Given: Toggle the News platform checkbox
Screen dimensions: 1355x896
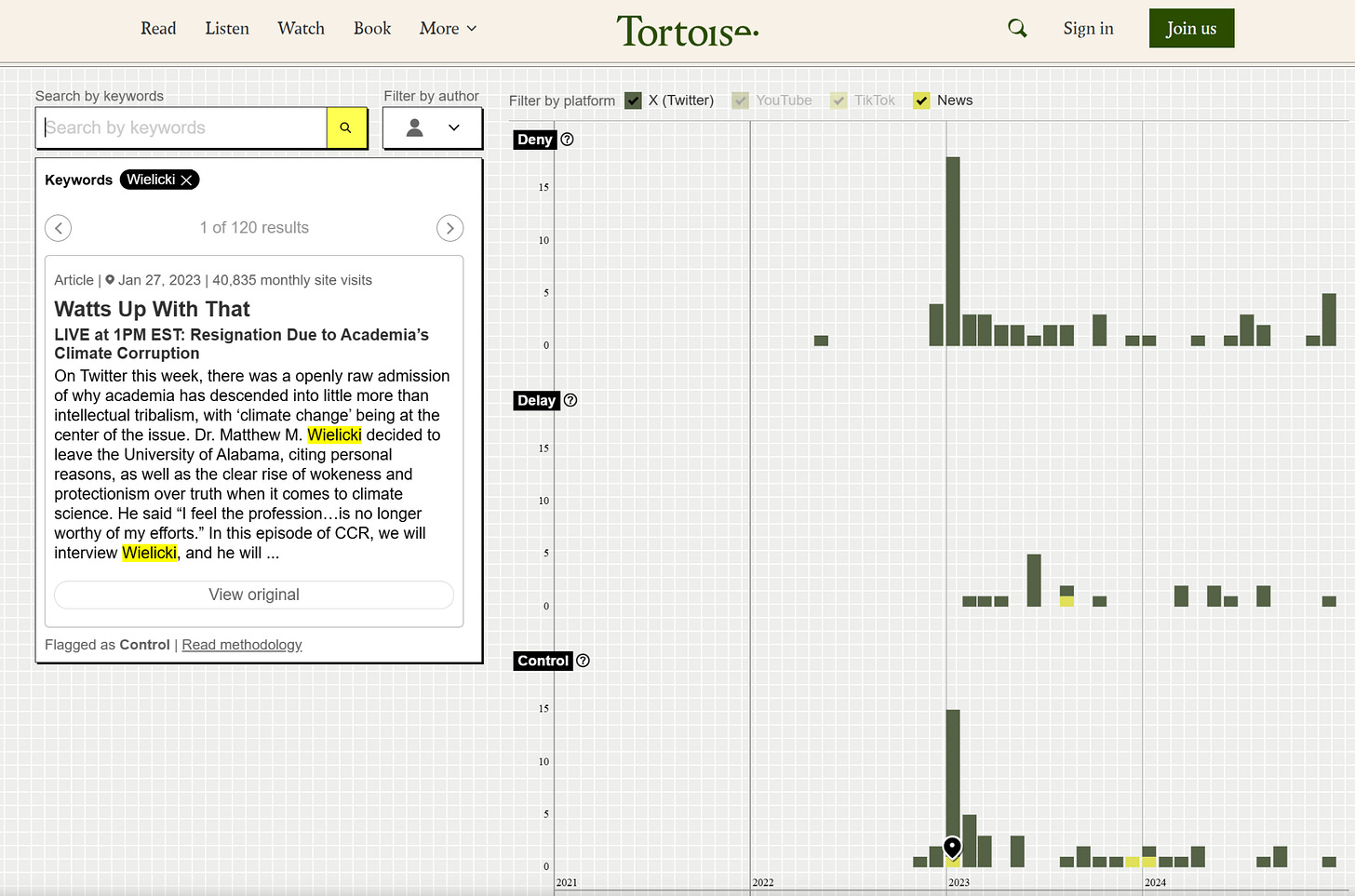Looking at the screenshot, I should (x=921, y=100).
